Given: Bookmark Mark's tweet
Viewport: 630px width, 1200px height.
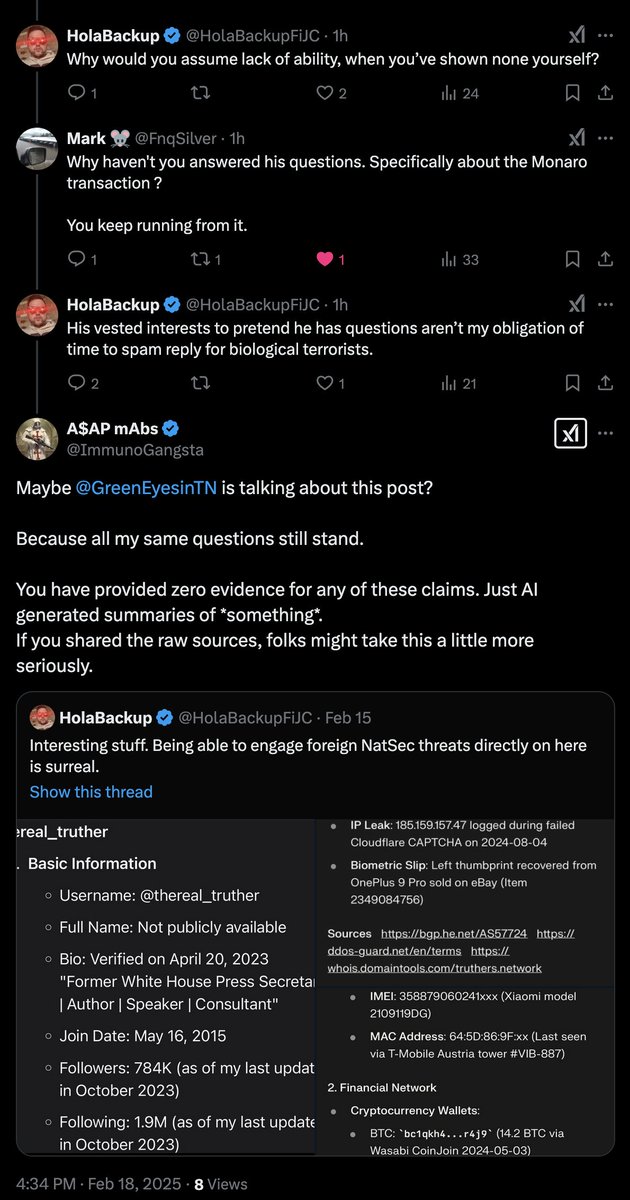Looking at the screenshot, I should [x=572, y=259].
